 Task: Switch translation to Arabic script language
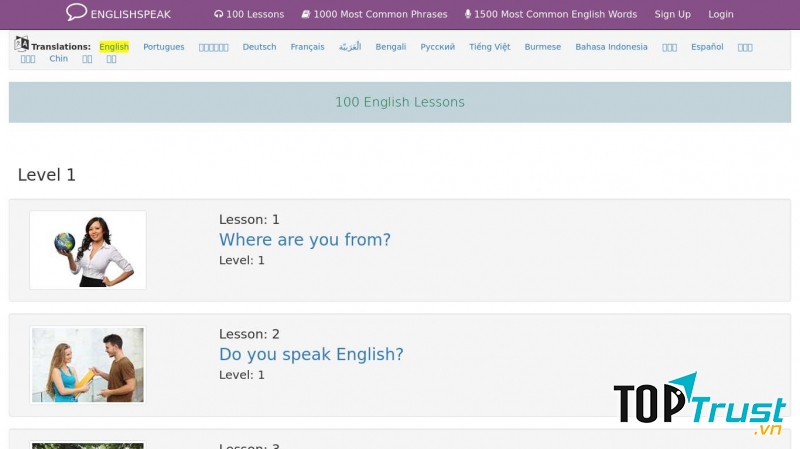[x=350, y=46]
